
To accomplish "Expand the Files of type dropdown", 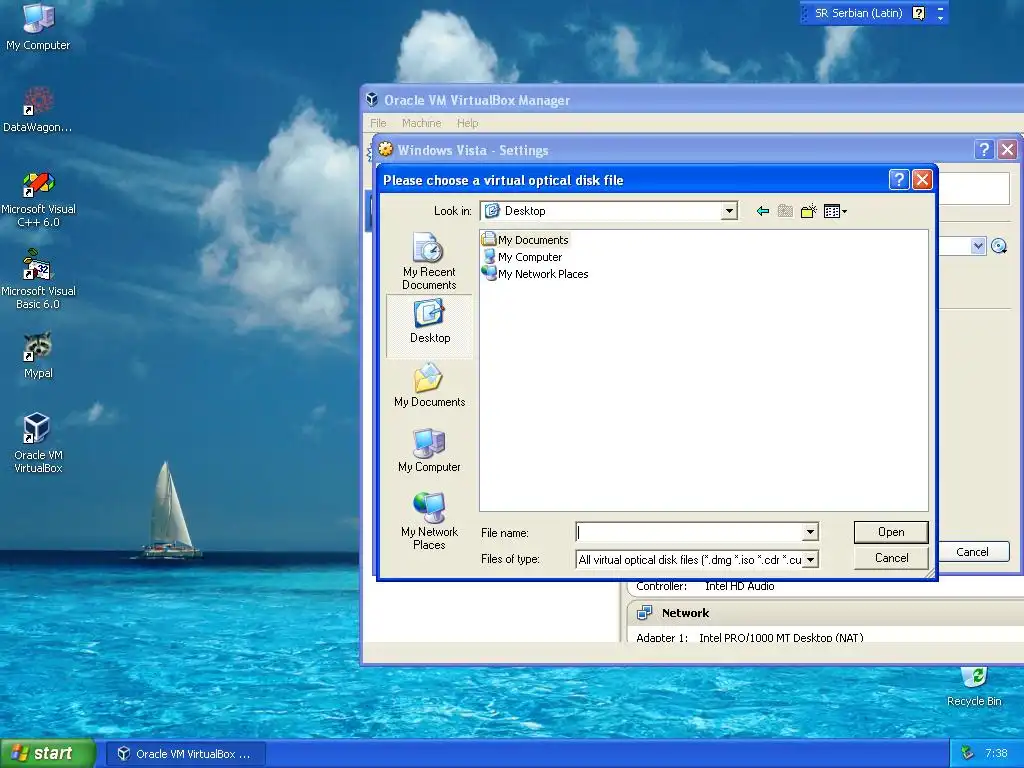I will [810, 560].
